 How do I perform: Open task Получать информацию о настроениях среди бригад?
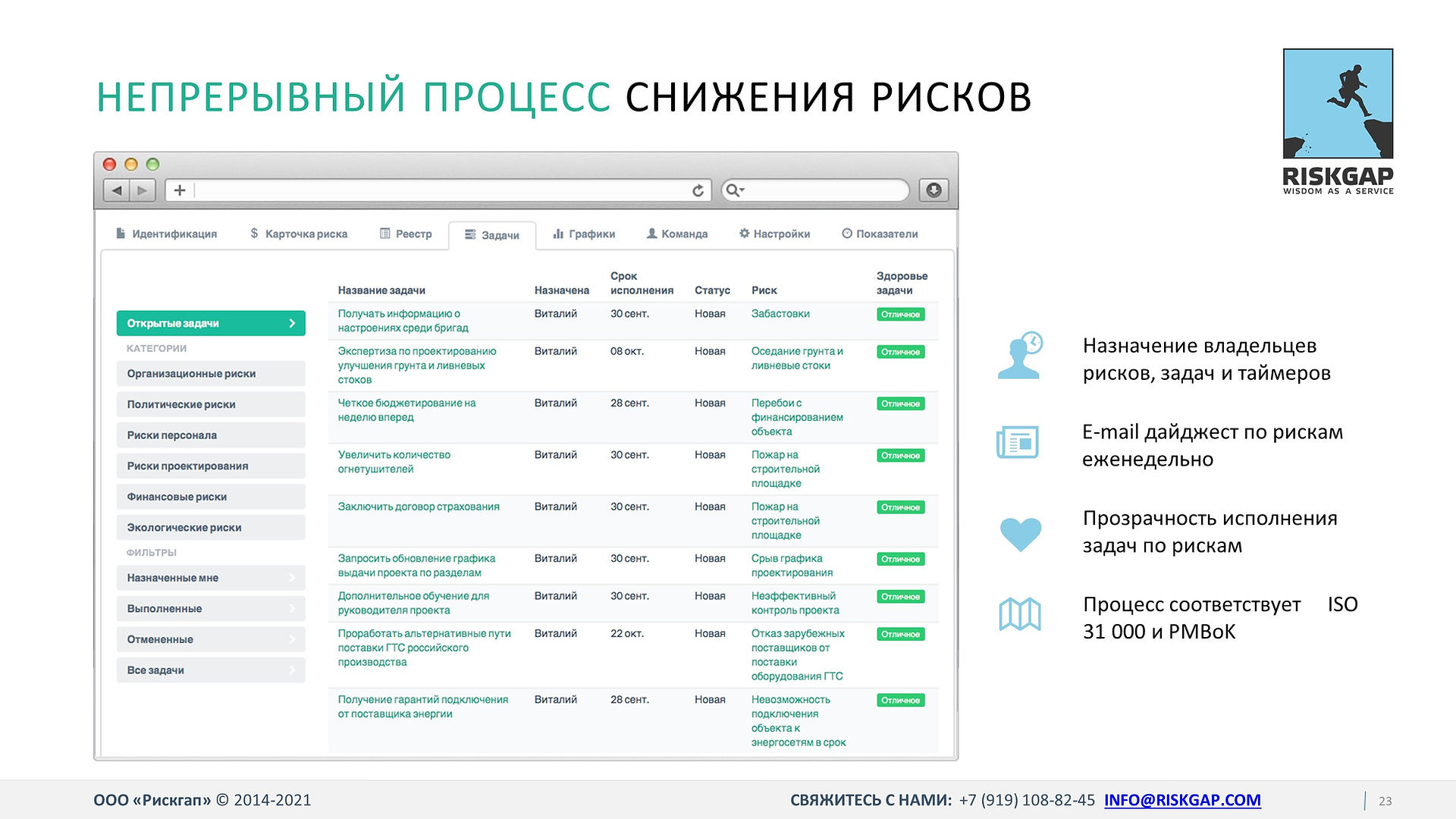403,321
